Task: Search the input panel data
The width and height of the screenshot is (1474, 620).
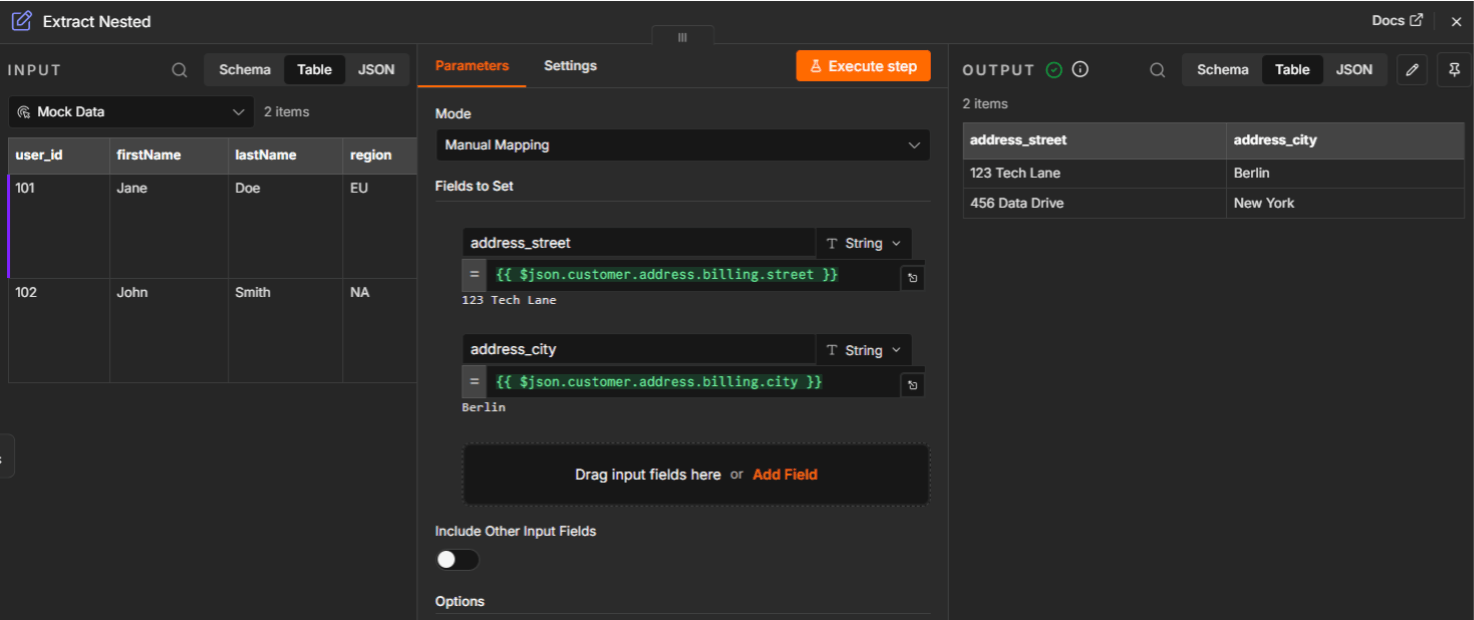Action: pyautogui.click(x=179, y=70)
